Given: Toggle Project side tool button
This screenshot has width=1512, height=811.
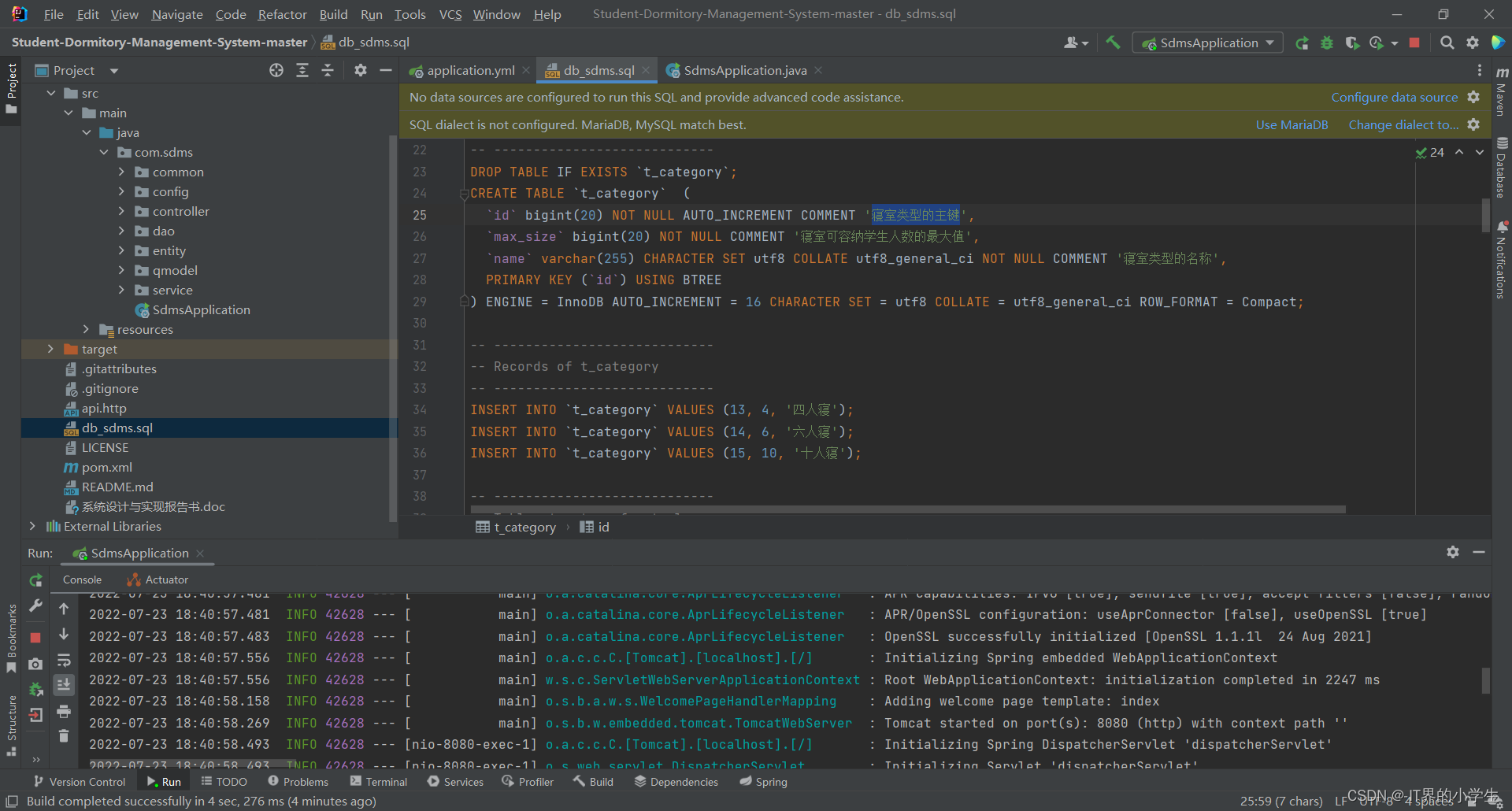Looking at the screenshot, I should [11, 88].
